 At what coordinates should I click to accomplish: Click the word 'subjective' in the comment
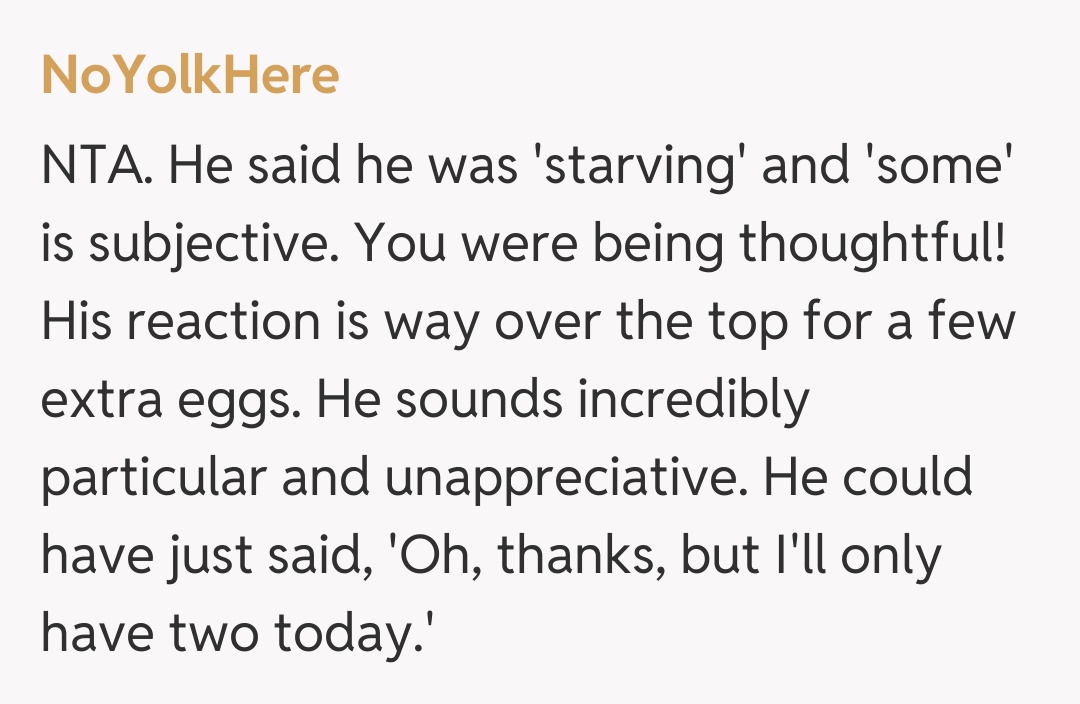point(204,244)
